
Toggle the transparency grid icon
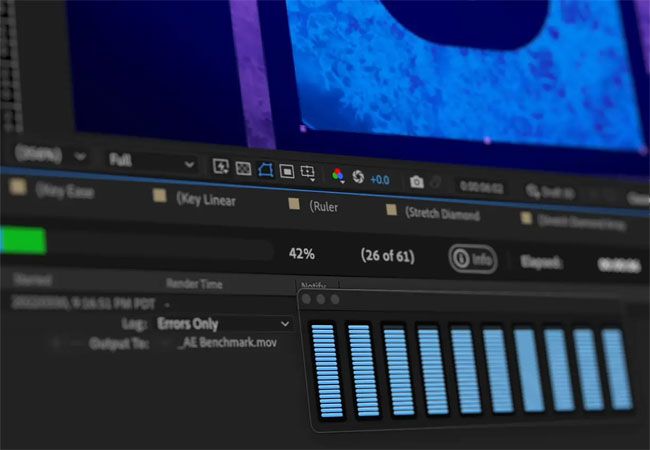pos(243,169)
